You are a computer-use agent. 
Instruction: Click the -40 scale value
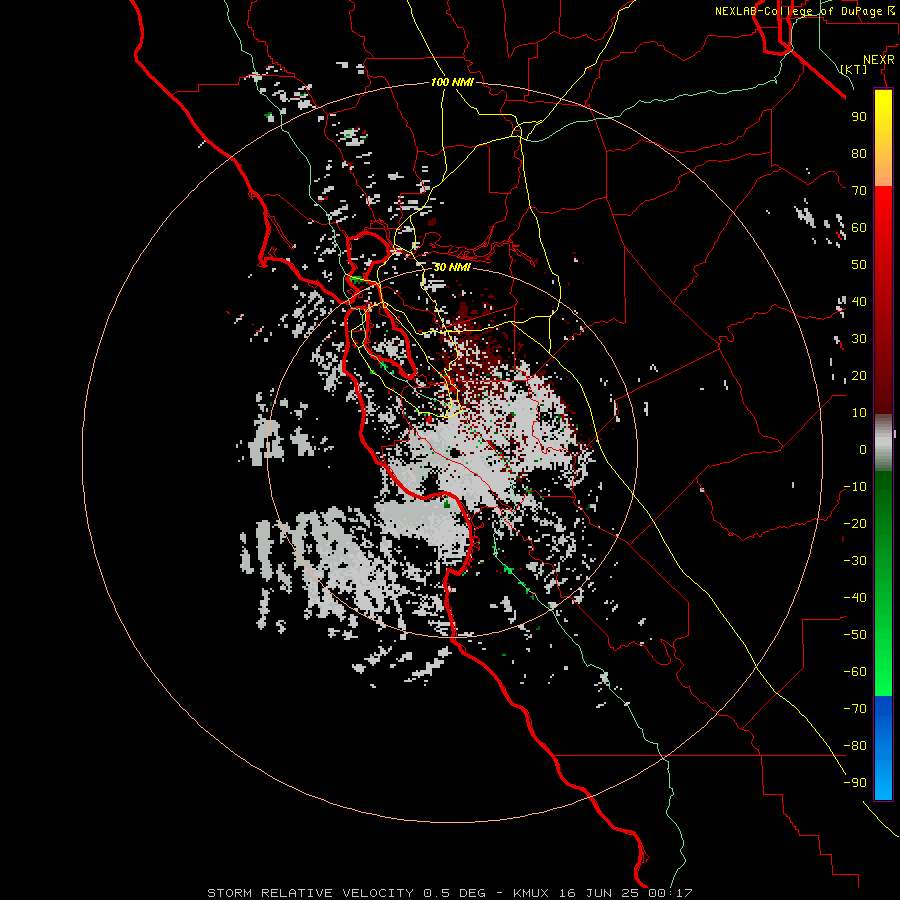pos(855,598)
